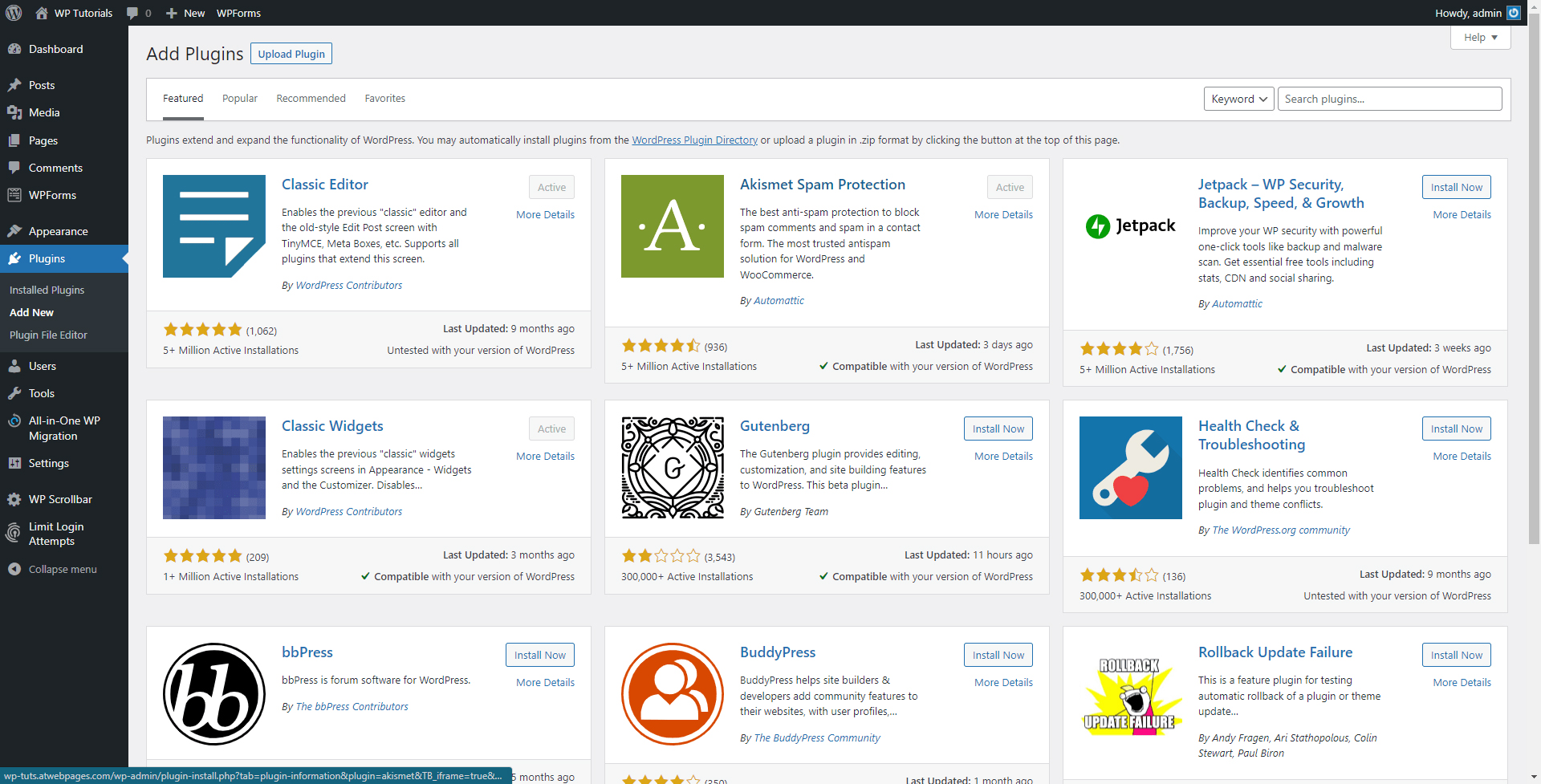
Task: Click the Classic Editor plugin thumbnail
Action: [x=214, y=226]
